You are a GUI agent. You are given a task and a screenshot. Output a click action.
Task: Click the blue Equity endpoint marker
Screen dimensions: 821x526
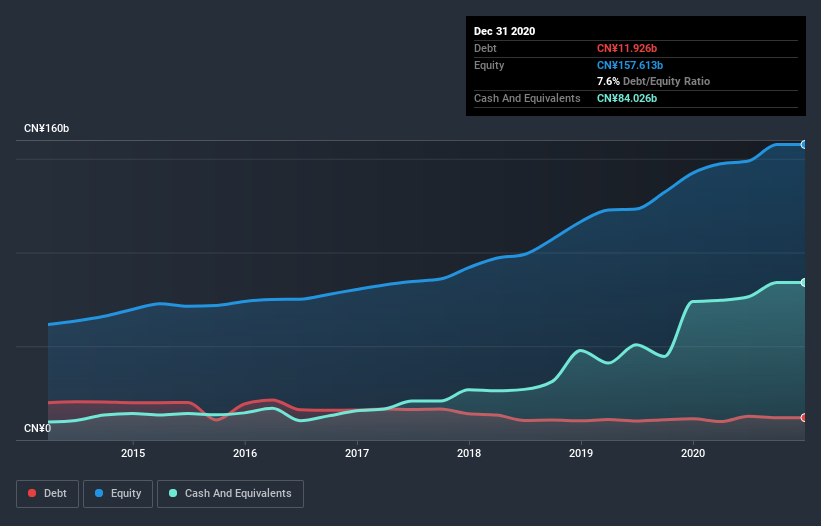point(804,144)
